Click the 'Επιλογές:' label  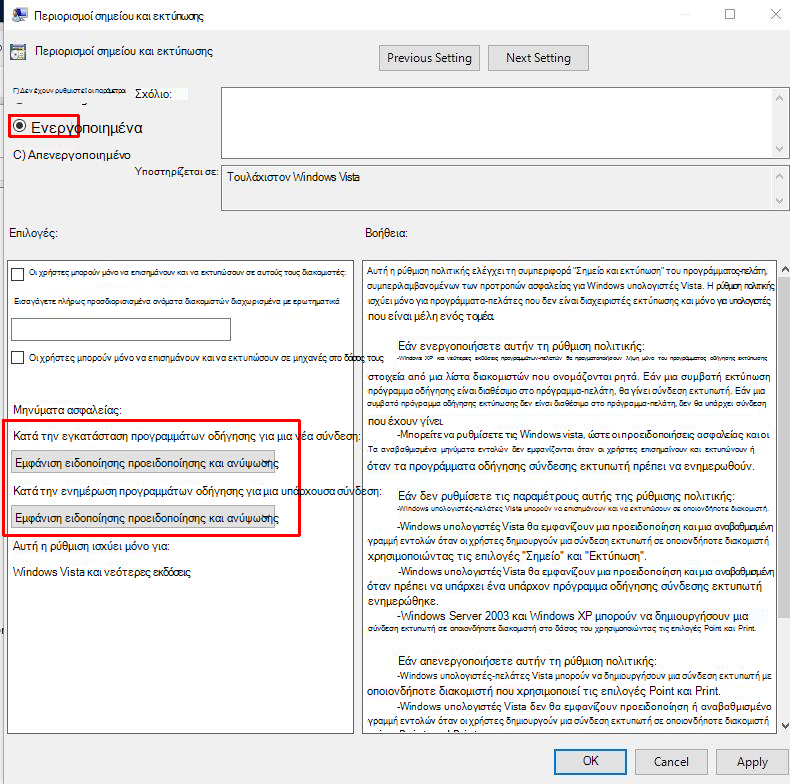point(33,233)
